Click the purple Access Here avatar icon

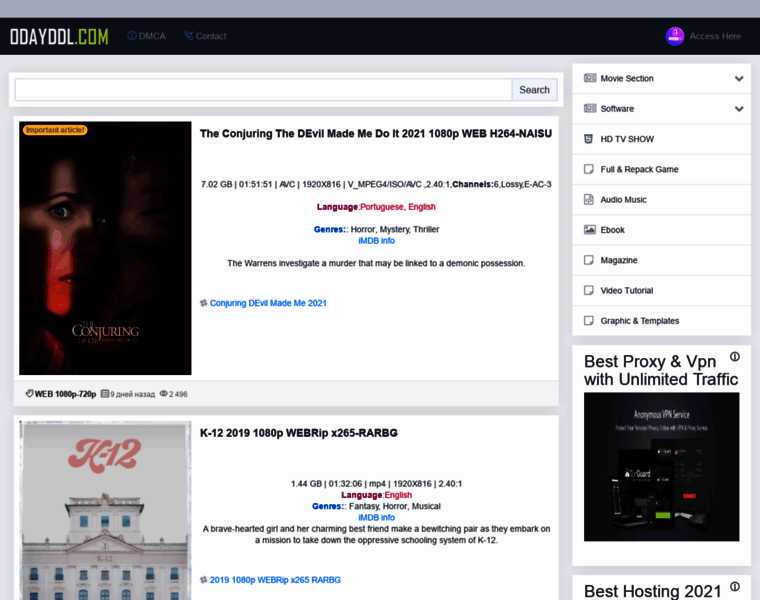pos(675,36)
